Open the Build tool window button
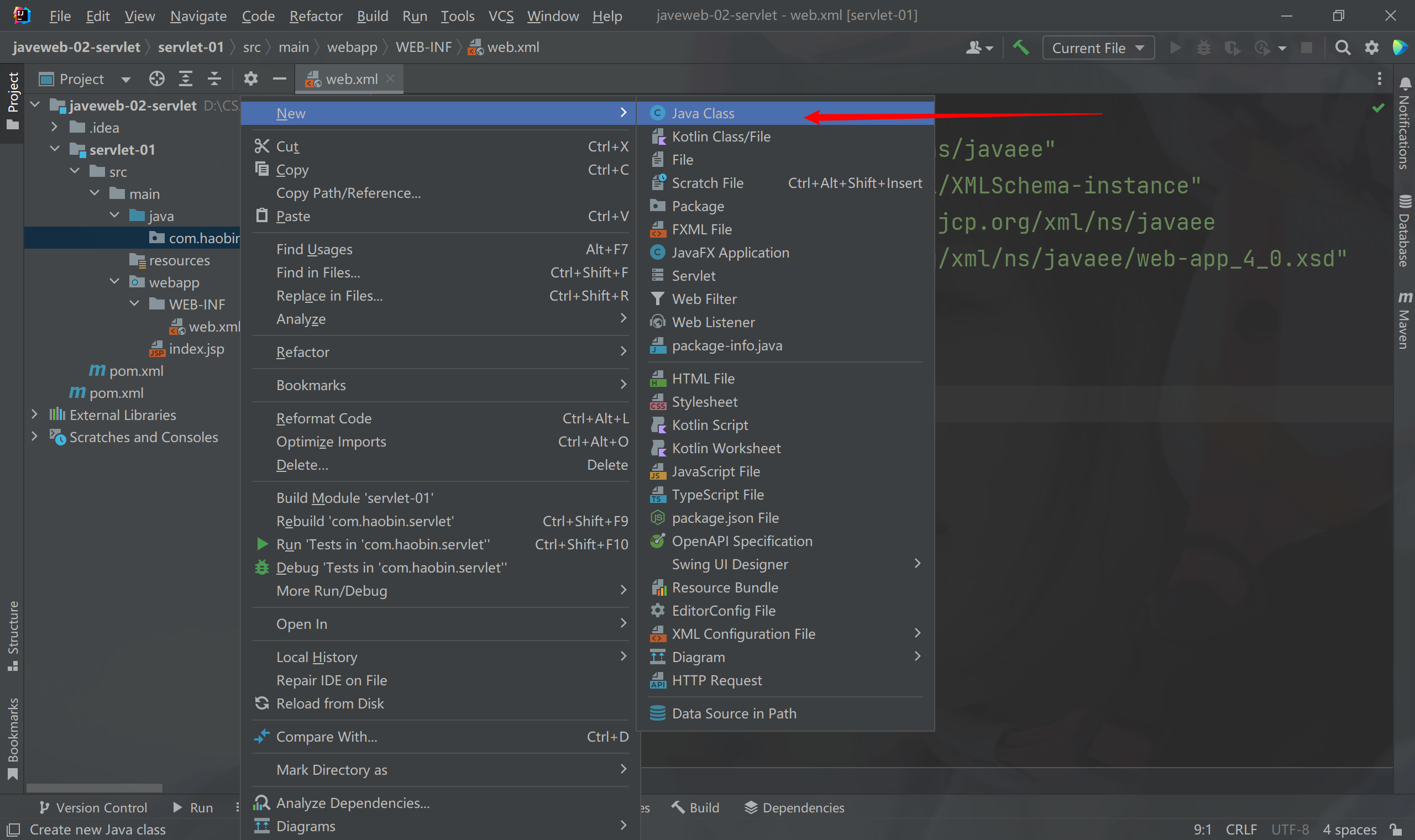This screenshot has height=840, width=1415. tap(695, 807)
